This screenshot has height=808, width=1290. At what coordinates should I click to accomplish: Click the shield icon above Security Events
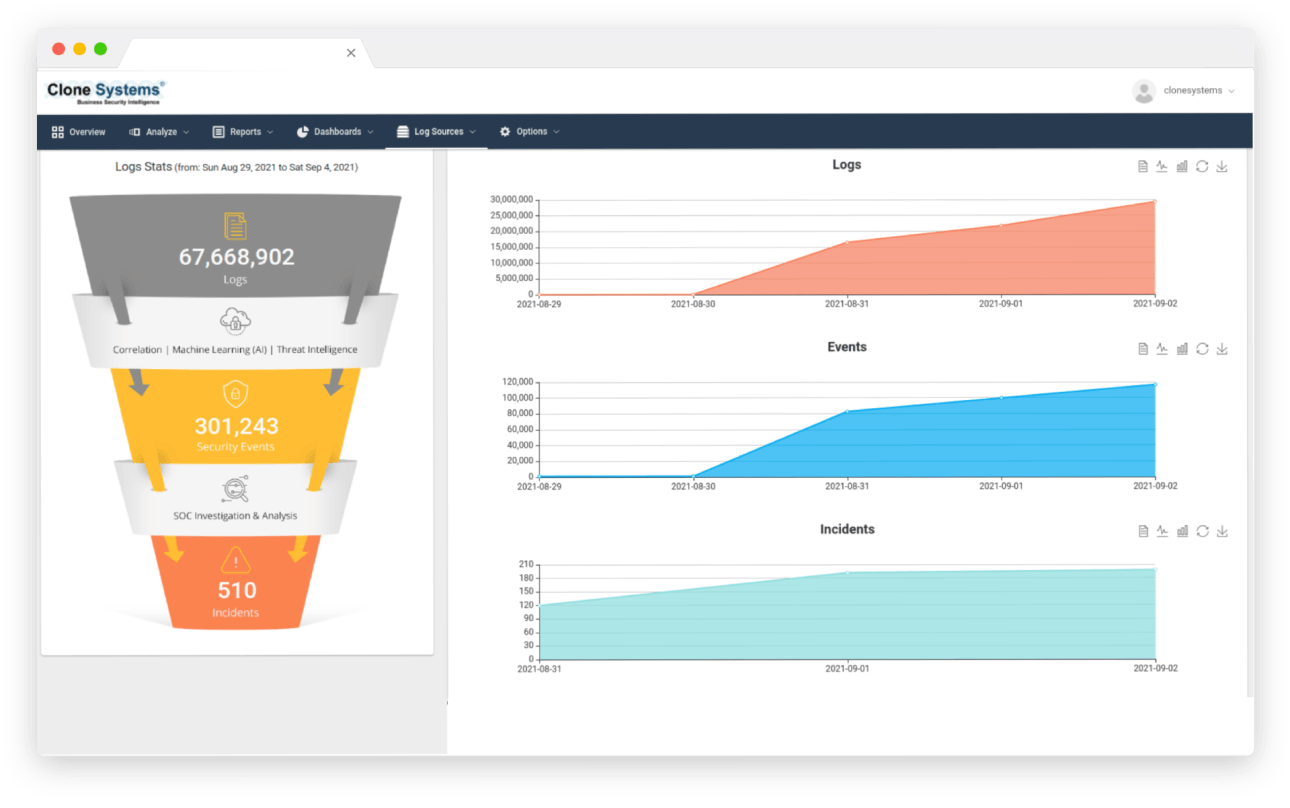[235, 394]
